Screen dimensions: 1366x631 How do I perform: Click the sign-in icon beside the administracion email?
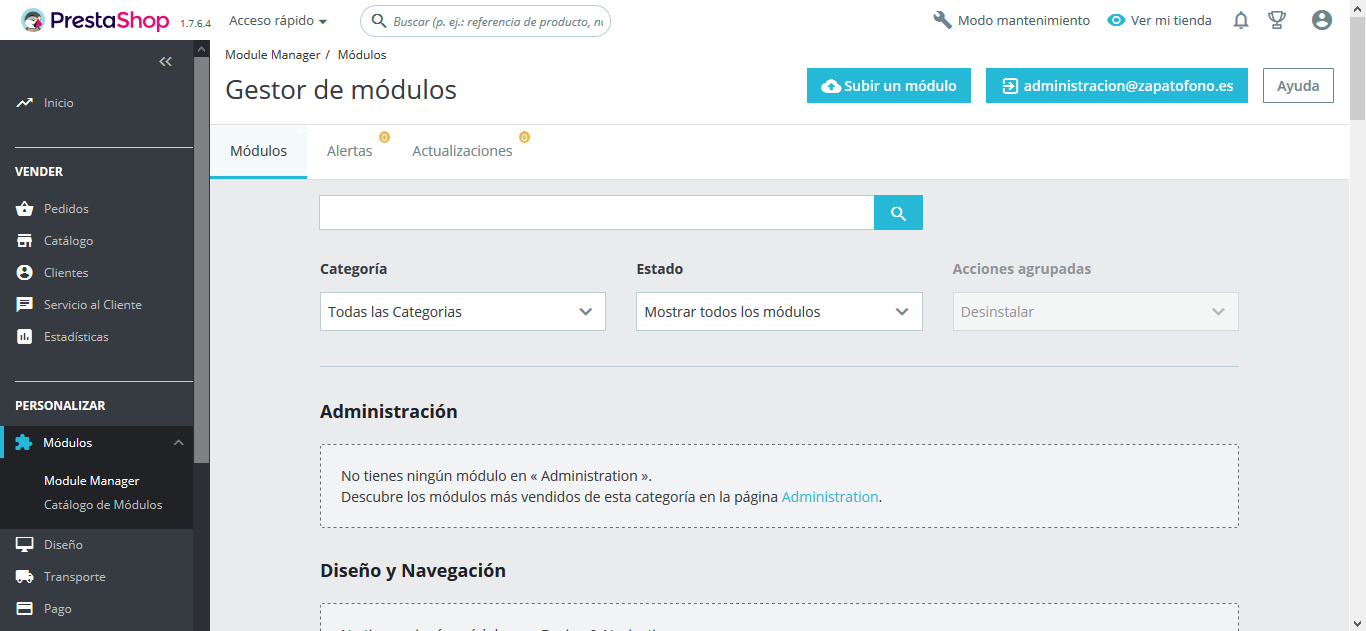click(1010, 86)
